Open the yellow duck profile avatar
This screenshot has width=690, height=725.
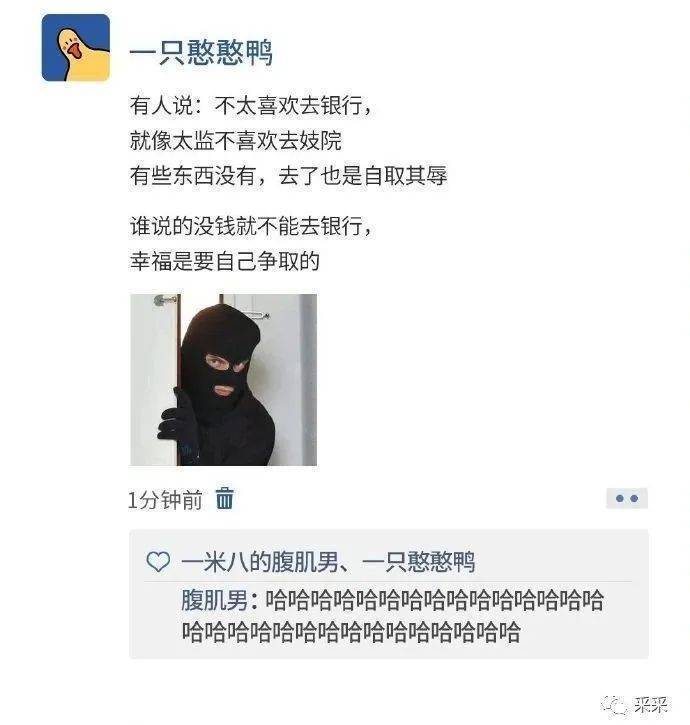click(x=76, y=48)
